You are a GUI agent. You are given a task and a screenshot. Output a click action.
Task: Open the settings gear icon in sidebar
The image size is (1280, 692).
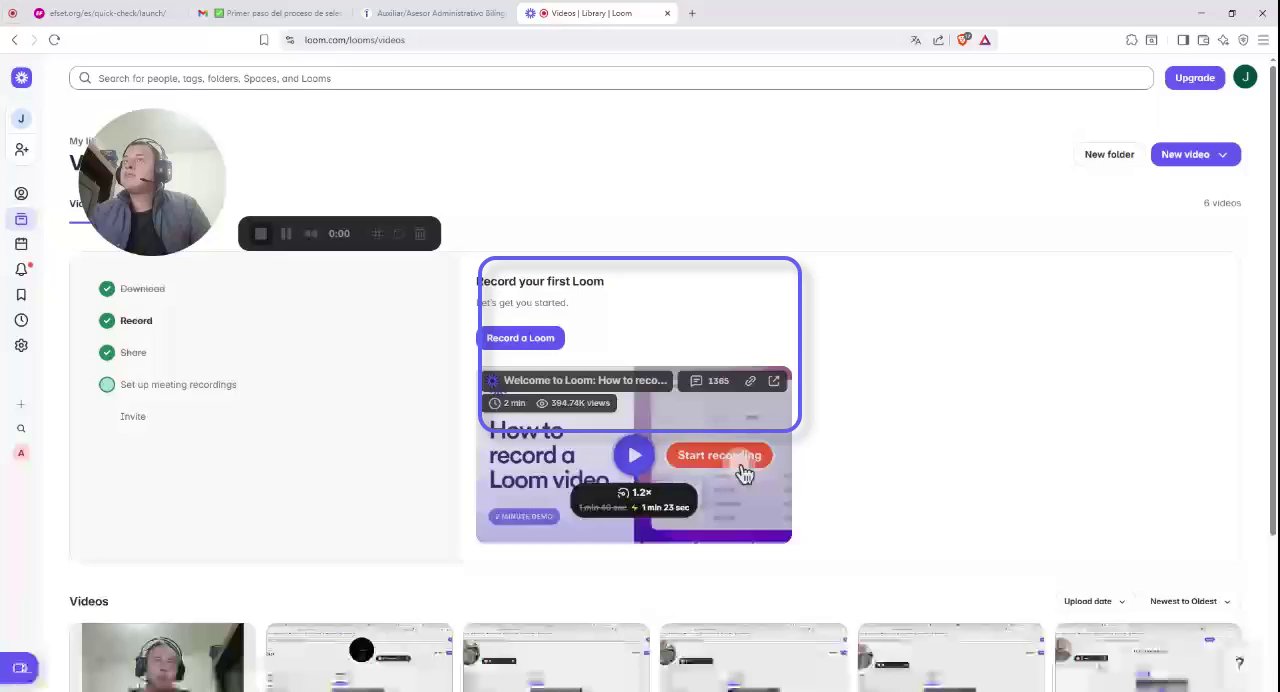pyautogui.click(x=21, y=345)
